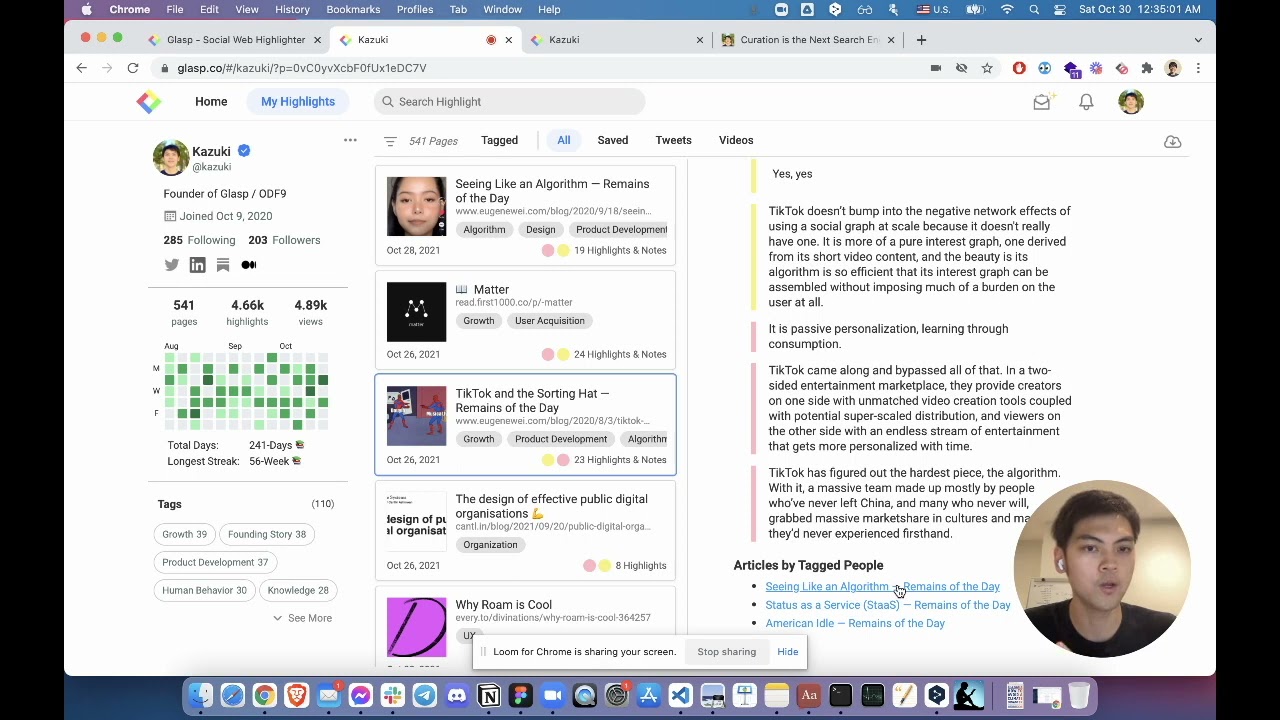Image resolution: width=1280 pixels, height=720 pixels.
Task: Open Kazuki's Substack bookmark icon
Action: pos(223,265)
